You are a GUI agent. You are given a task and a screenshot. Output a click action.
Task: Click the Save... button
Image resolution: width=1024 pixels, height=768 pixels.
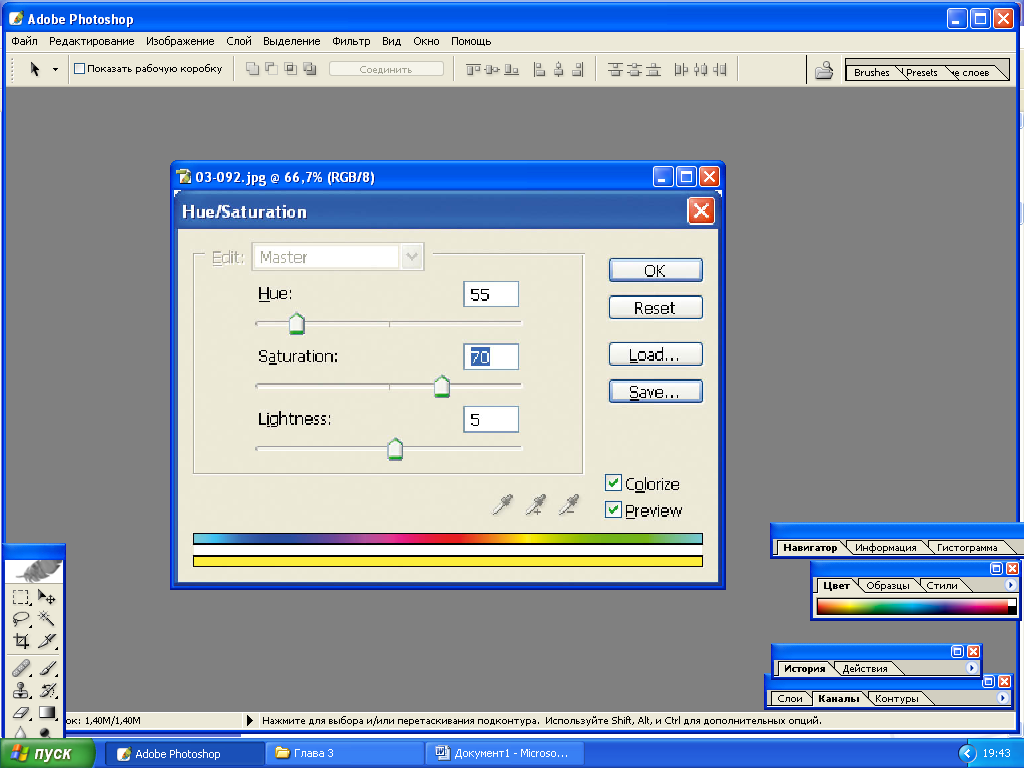656,392
